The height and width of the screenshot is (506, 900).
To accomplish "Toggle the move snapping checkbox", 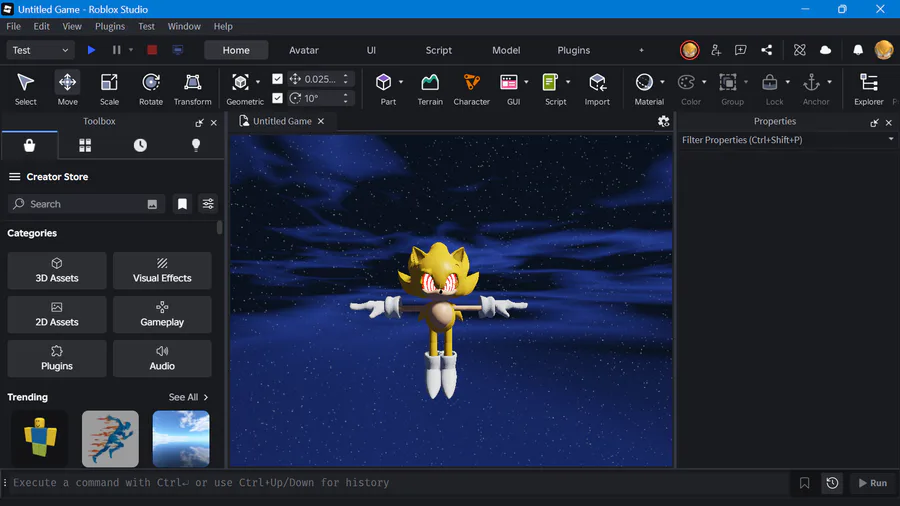I will [277, 79].
